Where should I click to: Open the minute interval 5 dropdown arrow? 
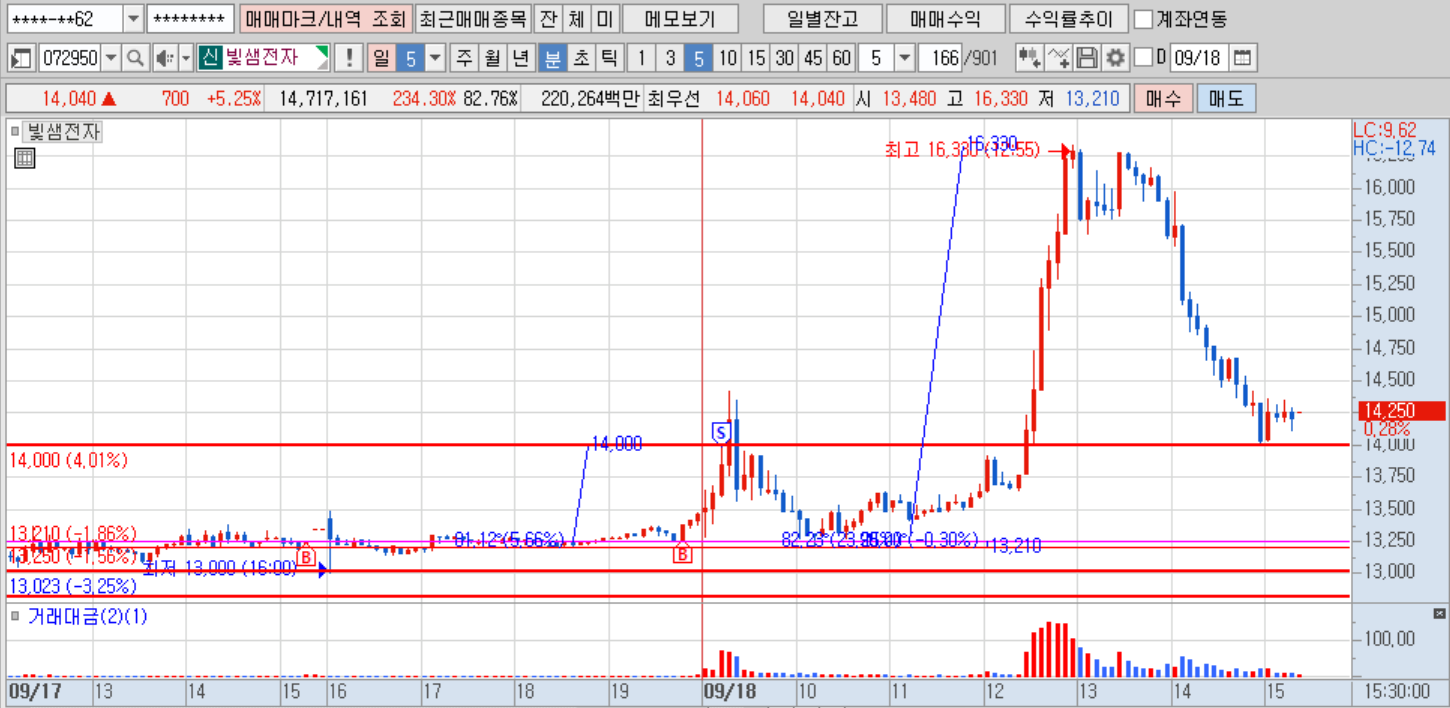(x=904, y=58)
